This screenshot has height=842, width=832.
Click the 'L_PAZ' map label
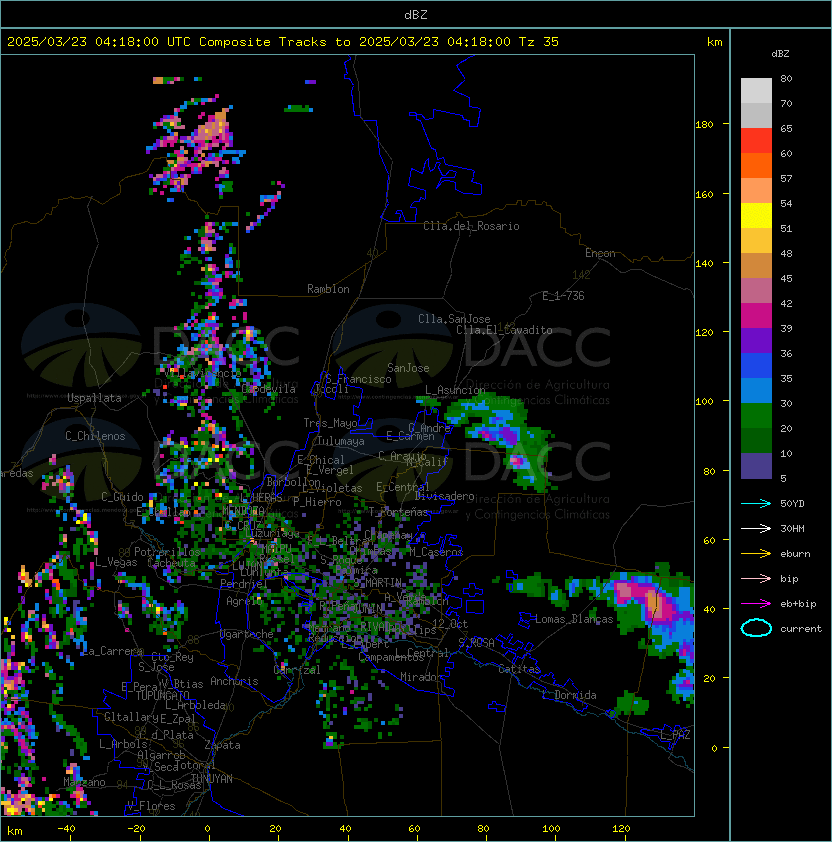[x=675, y=735]
